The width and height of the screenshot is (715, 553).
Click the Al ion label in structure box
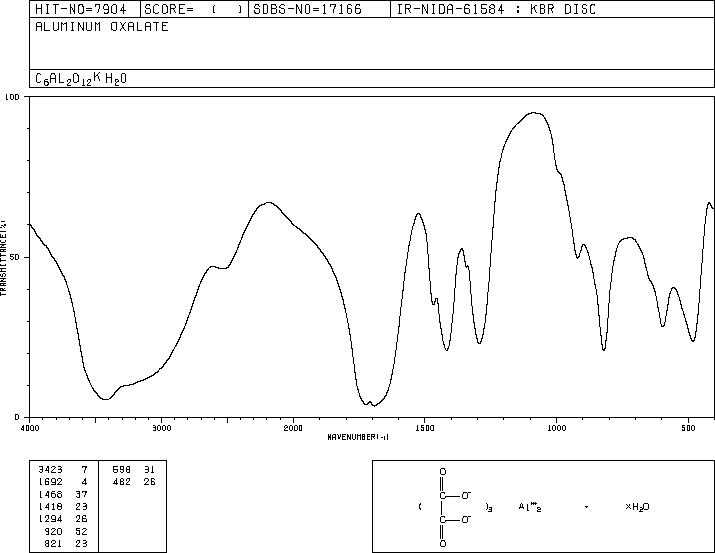530,506
